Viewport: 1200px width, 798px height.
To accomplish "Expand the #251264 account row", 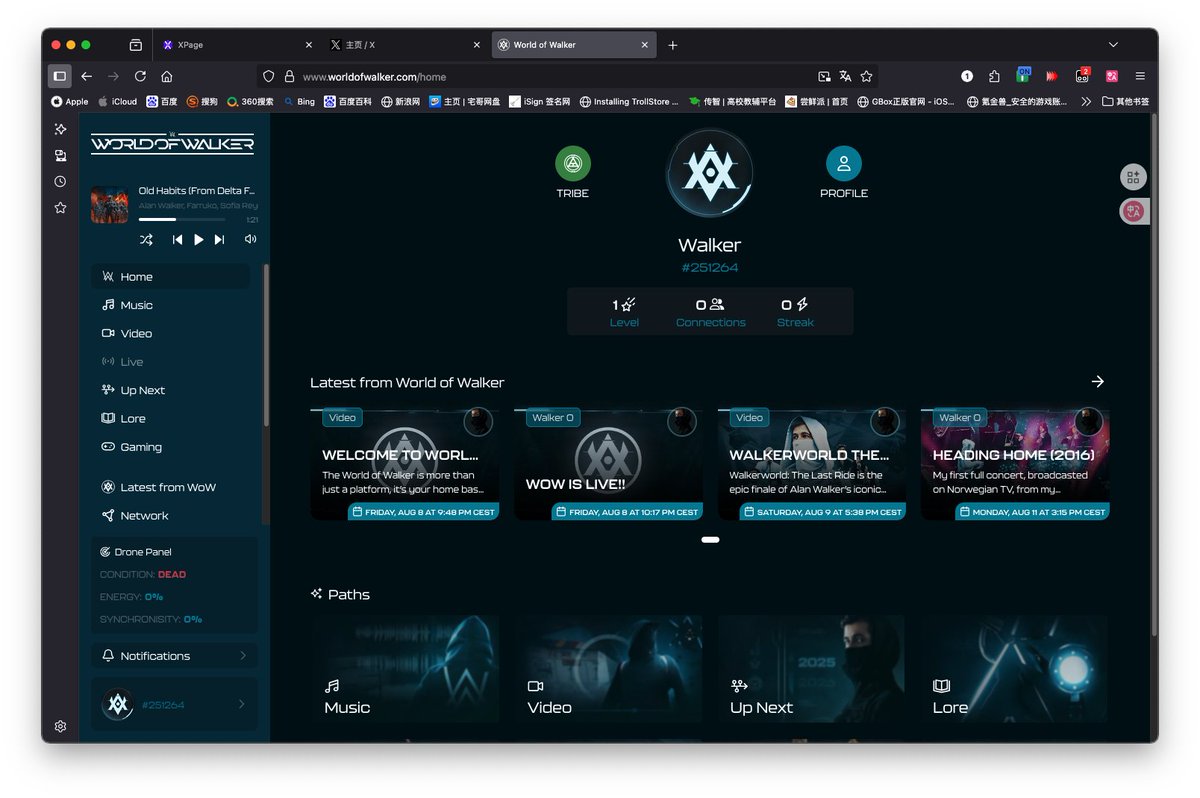I will coord(174,704).
